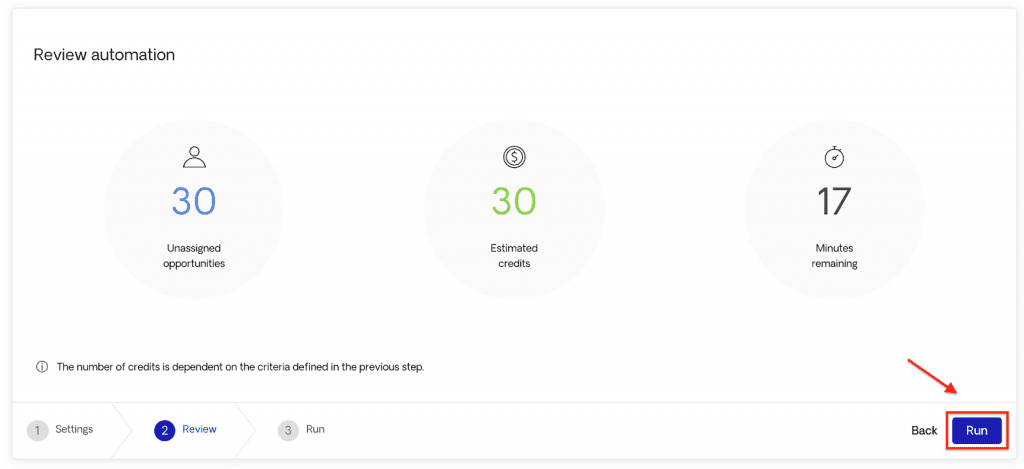The width and height of the screenshot is (1024, 469).
Task: Click the step 3 number circle
Action: [289, 430]
